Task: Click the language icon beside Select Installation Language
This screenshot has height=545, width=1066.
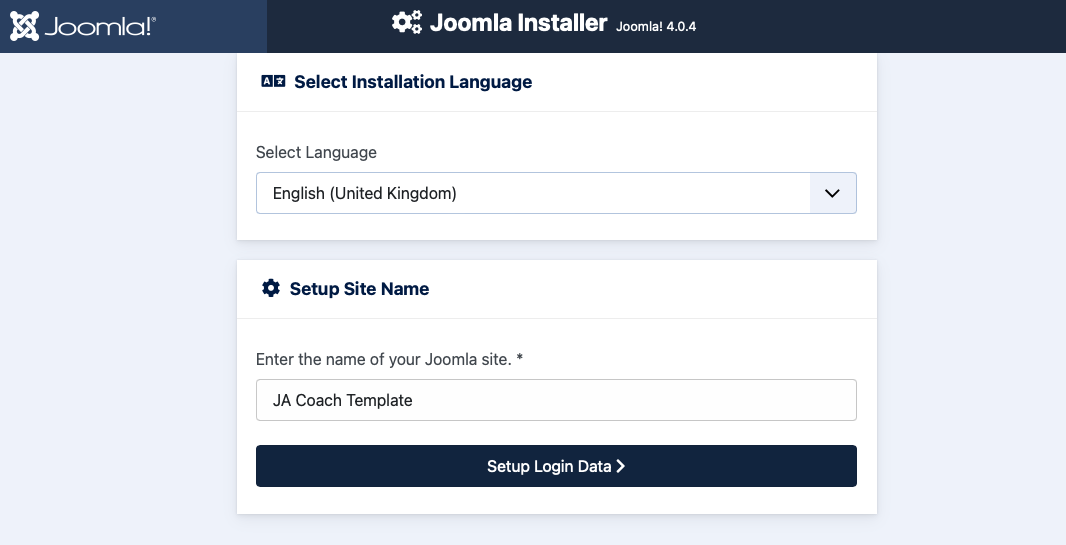Action: (x=273, y=82)
